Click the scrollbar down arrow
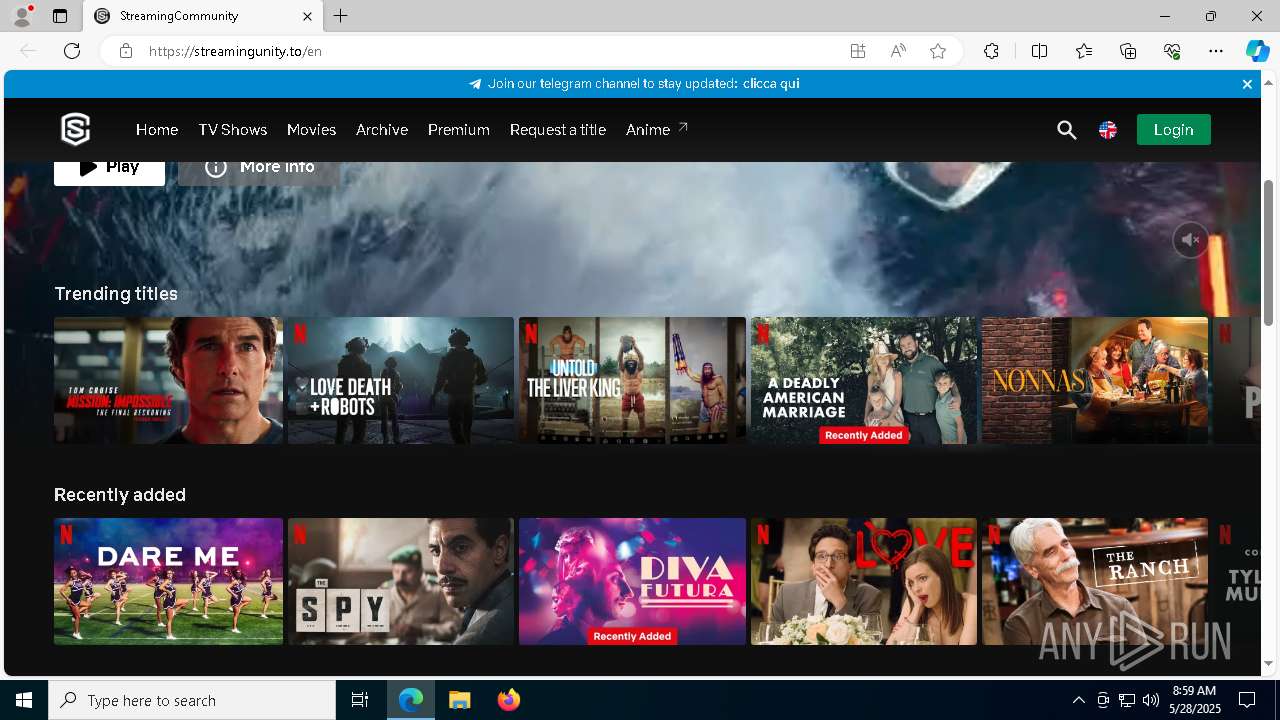 pos(1269,664)
